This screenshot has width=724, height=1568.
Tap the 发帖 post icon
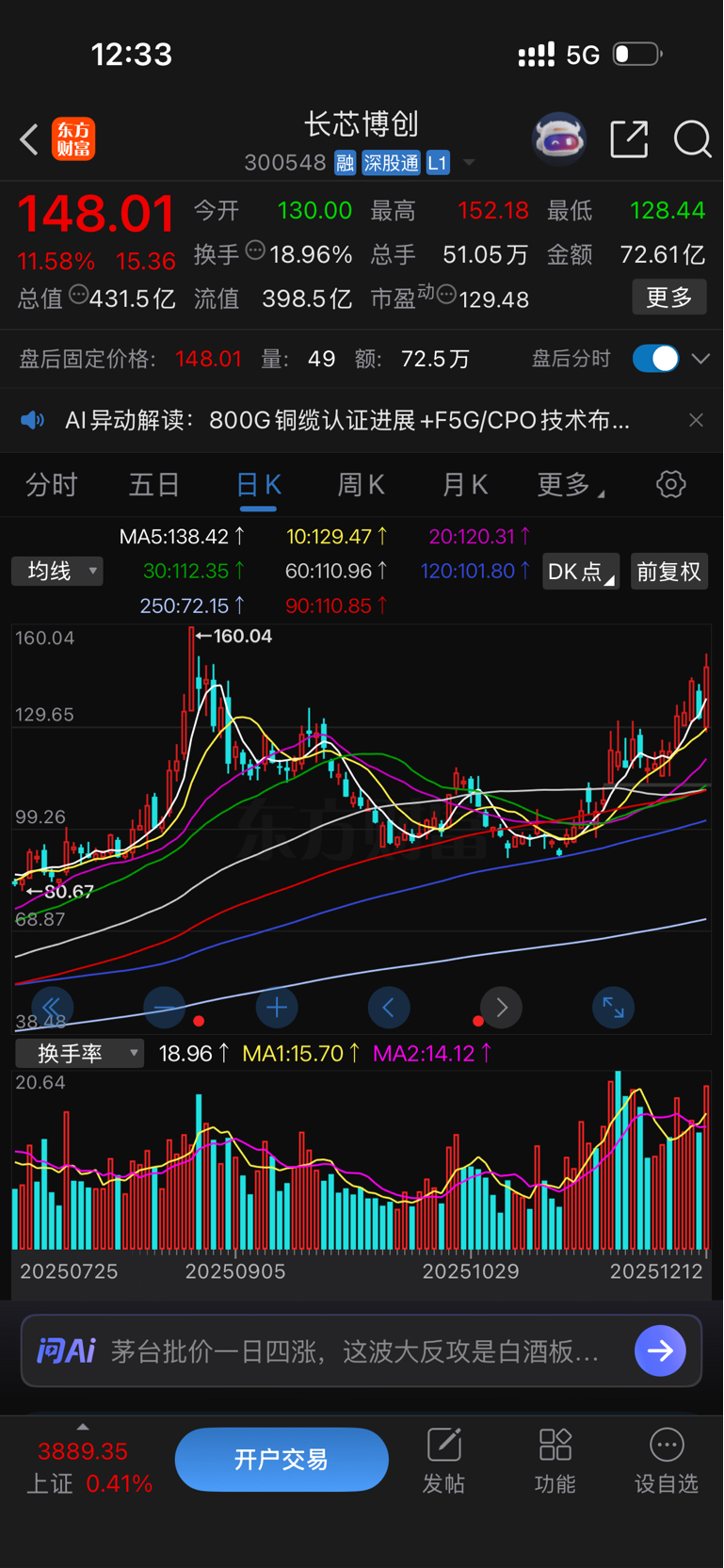443,1461
